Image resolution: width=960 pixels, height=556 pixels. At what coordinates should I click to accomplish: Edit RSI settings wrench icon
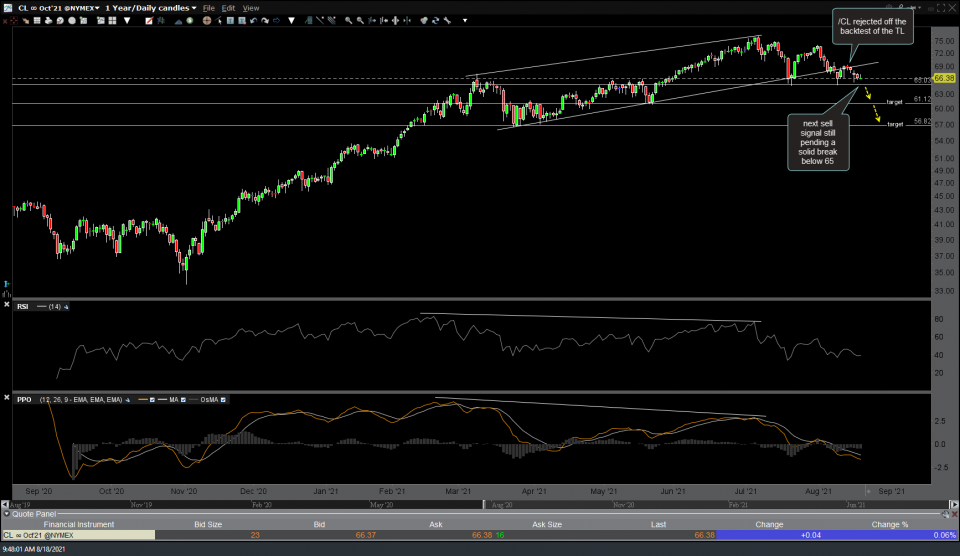[x=66, y=307]
